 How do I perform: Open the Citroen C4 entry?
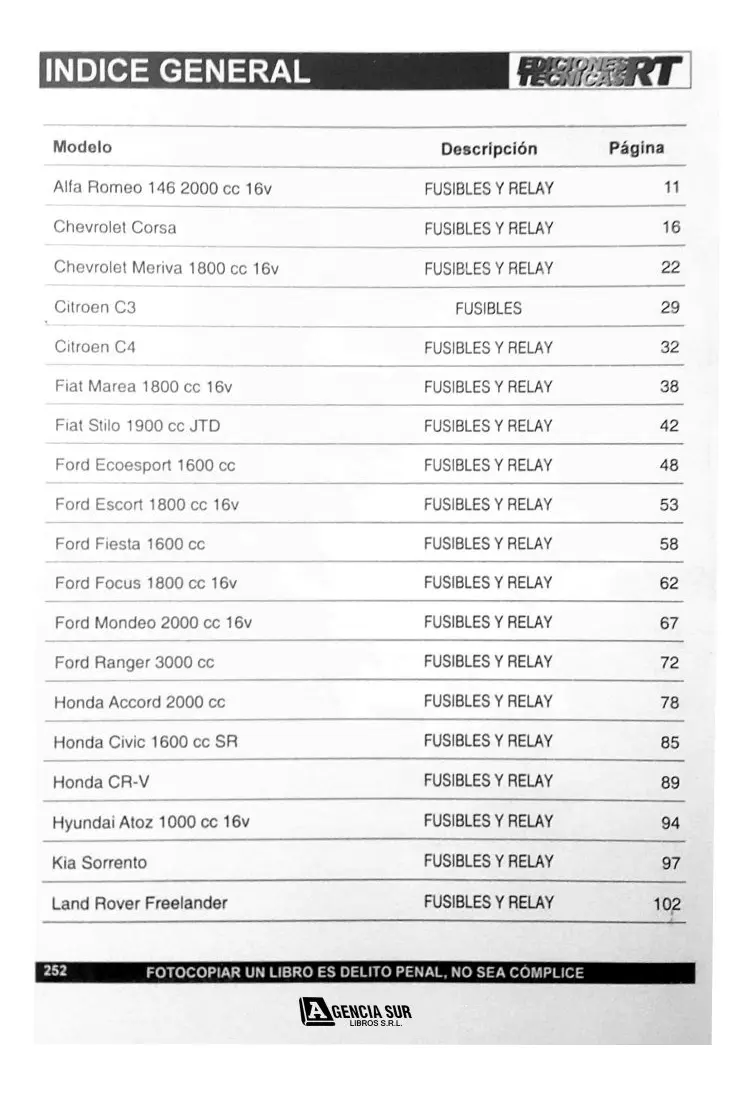tap(95, 347)
